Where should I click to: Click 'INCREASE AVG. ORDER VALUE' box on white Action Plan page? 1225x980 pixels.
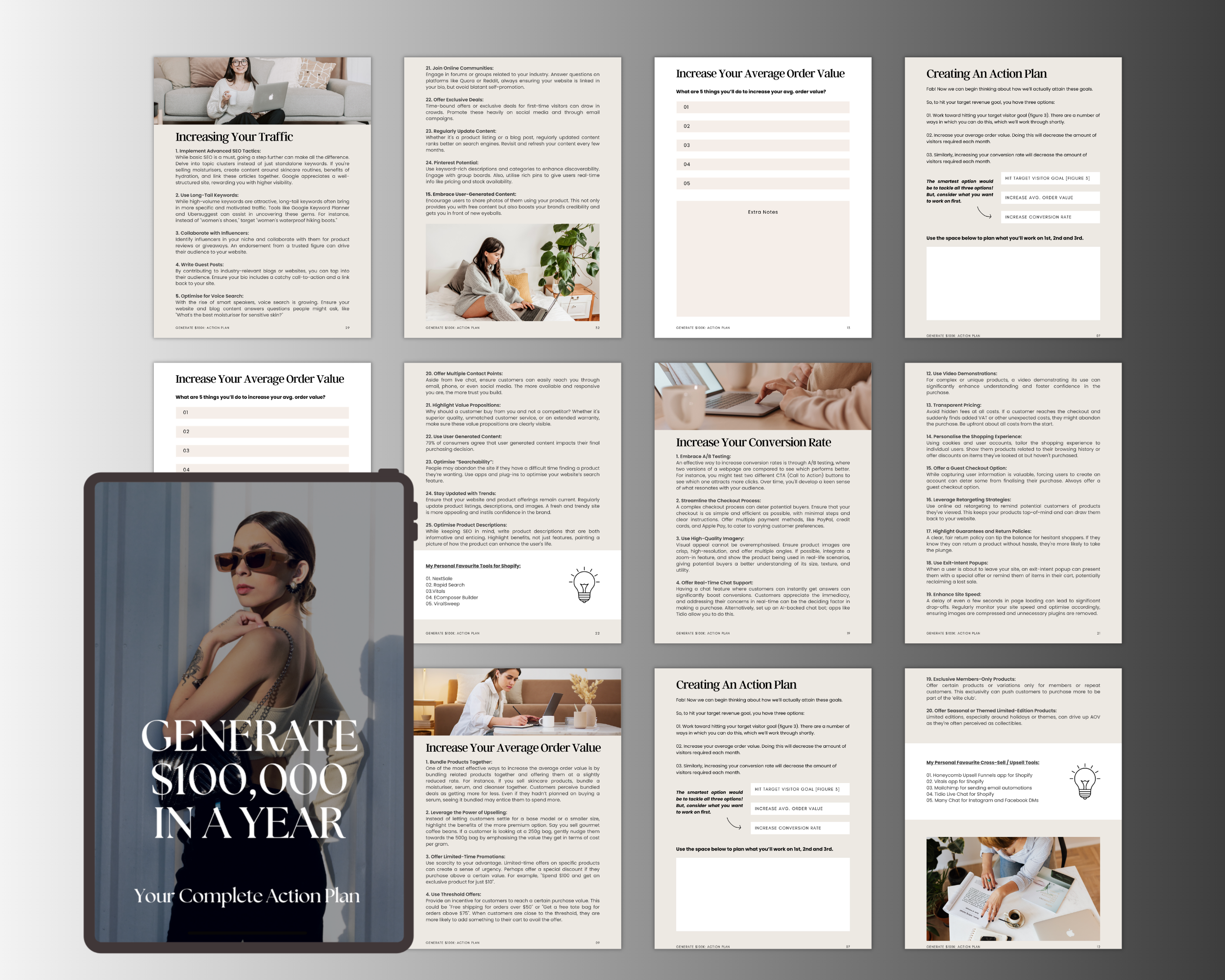[x=800, y=808]
